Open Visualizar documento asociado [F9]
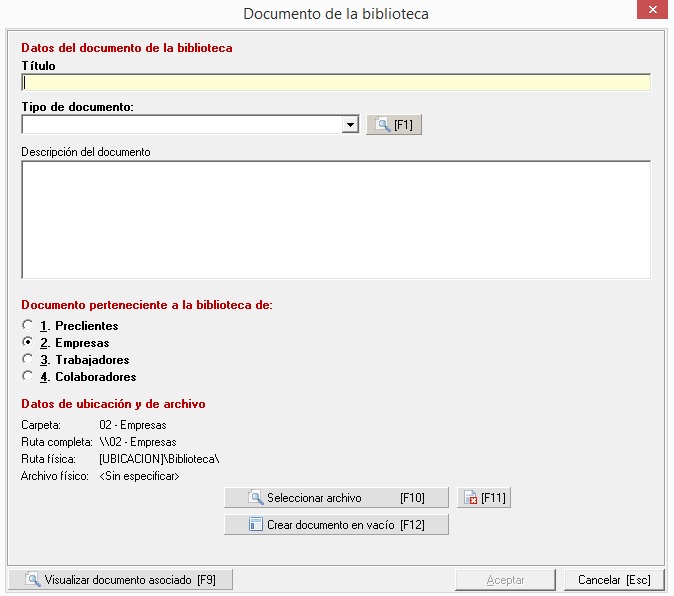This screenshot has height=596, width=674. coord(120,580)
